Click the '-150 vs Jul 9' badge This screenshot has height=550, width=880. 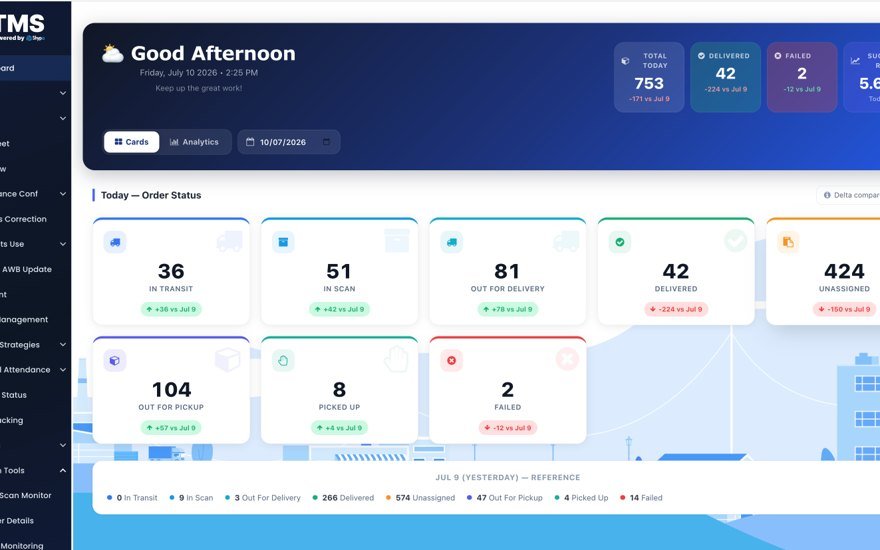point(845,309)
